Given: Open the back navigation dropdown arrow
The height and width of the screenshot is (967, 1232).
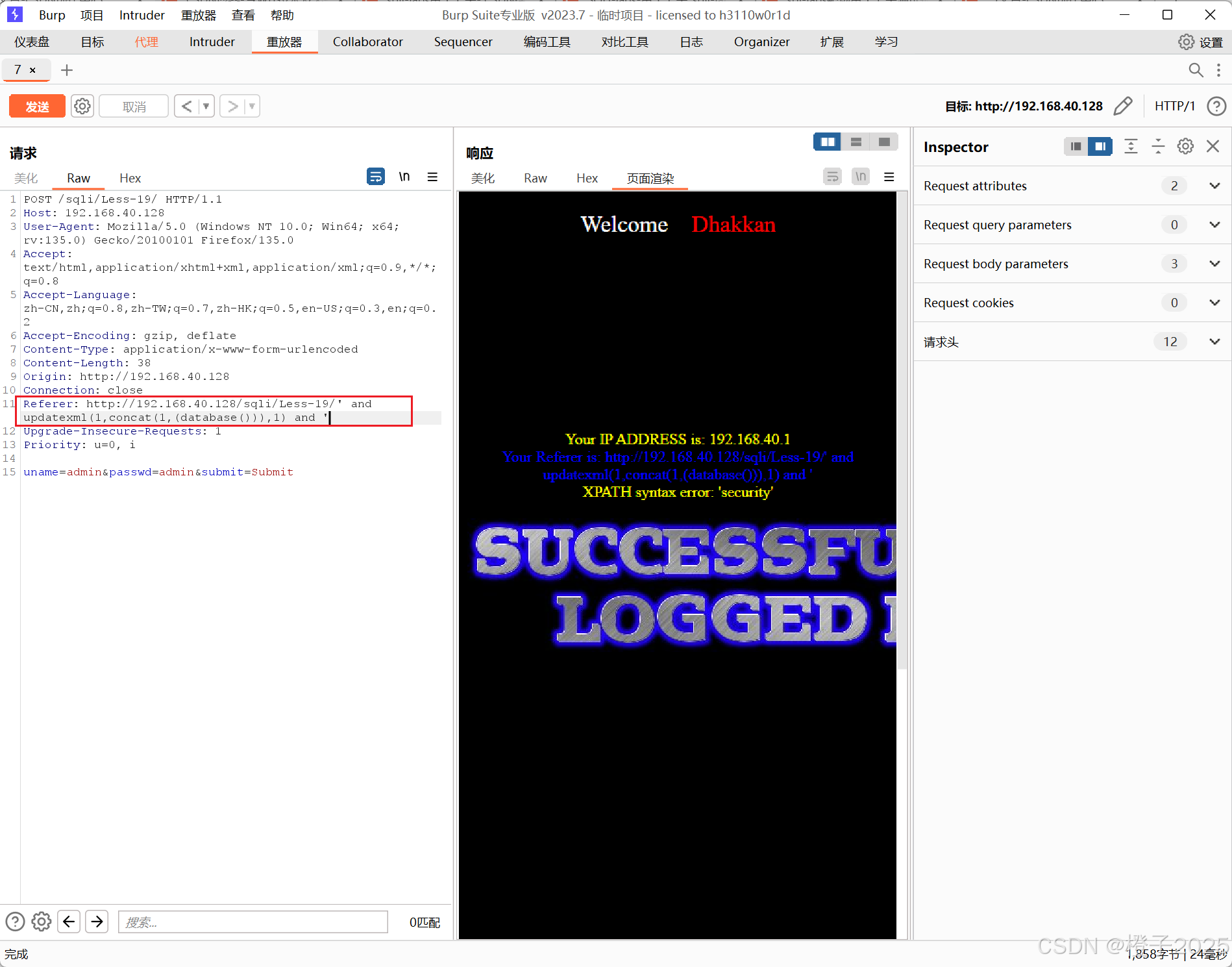Looking at the screenshot, I should pos(206,106).
